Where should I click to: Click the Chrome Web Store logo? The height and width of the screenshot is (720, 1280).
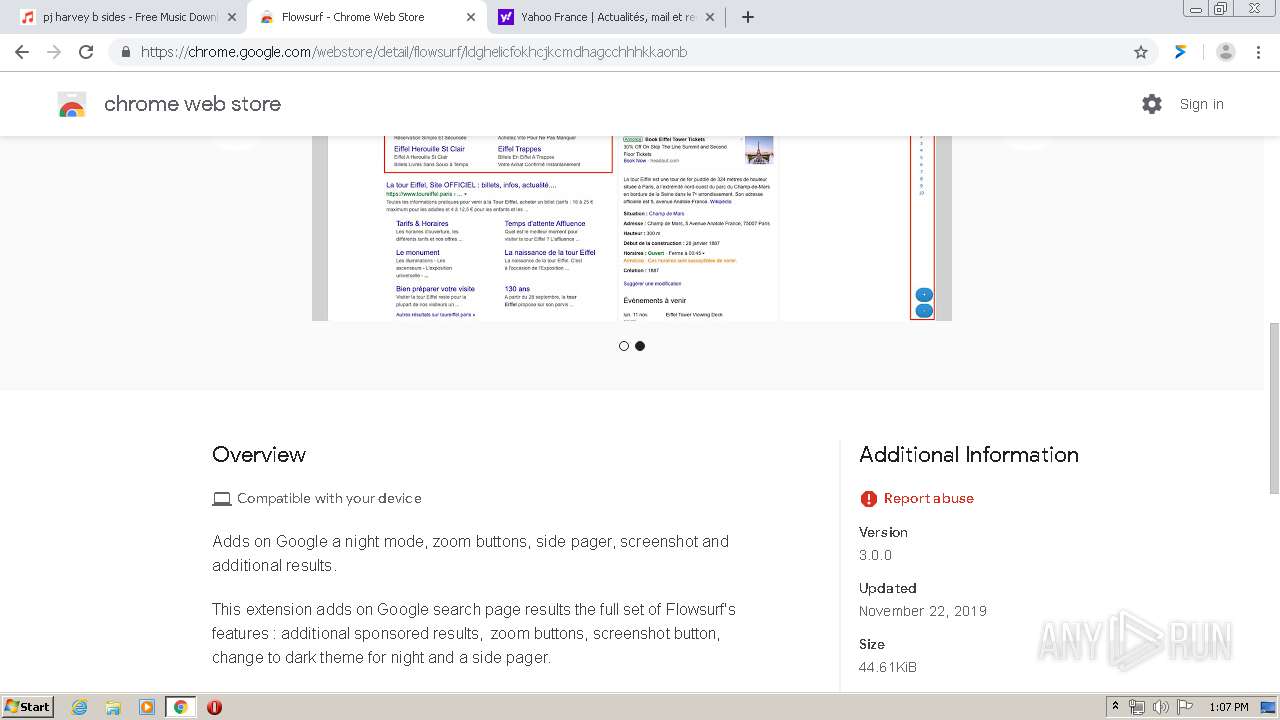pyautogui.click(x=72, y=104)
